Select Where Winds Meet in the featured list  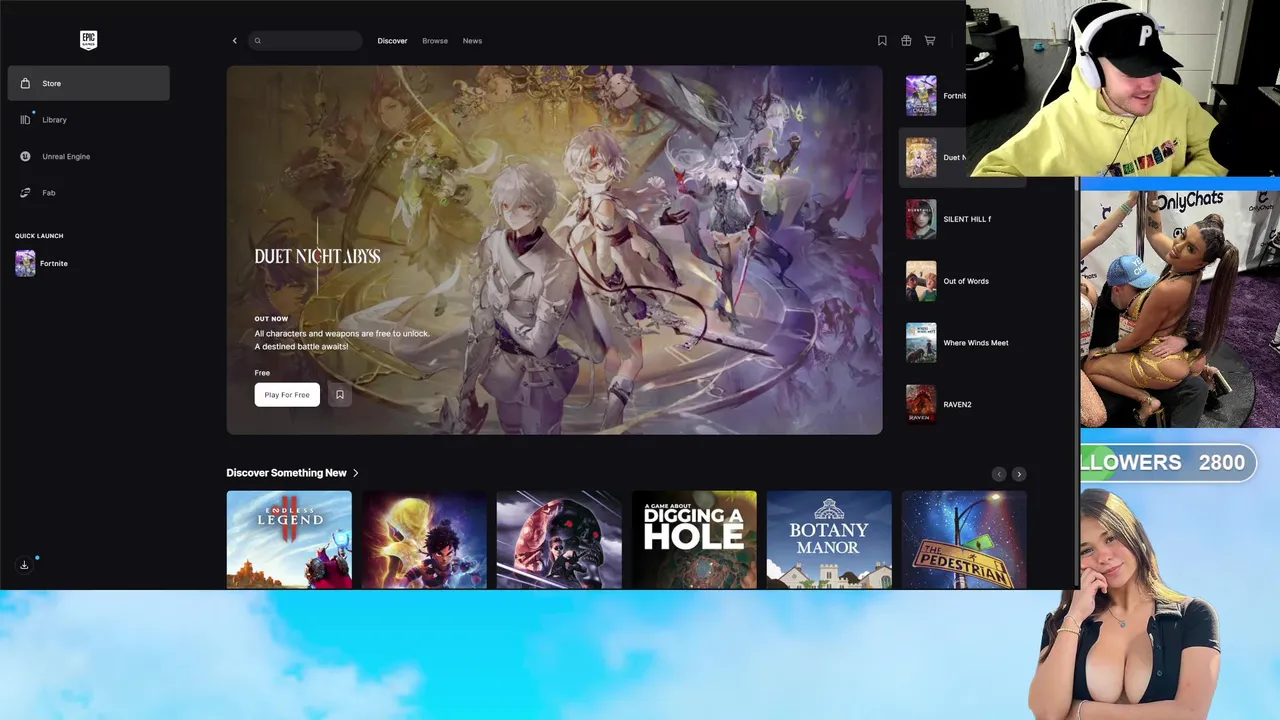(962, 343)
